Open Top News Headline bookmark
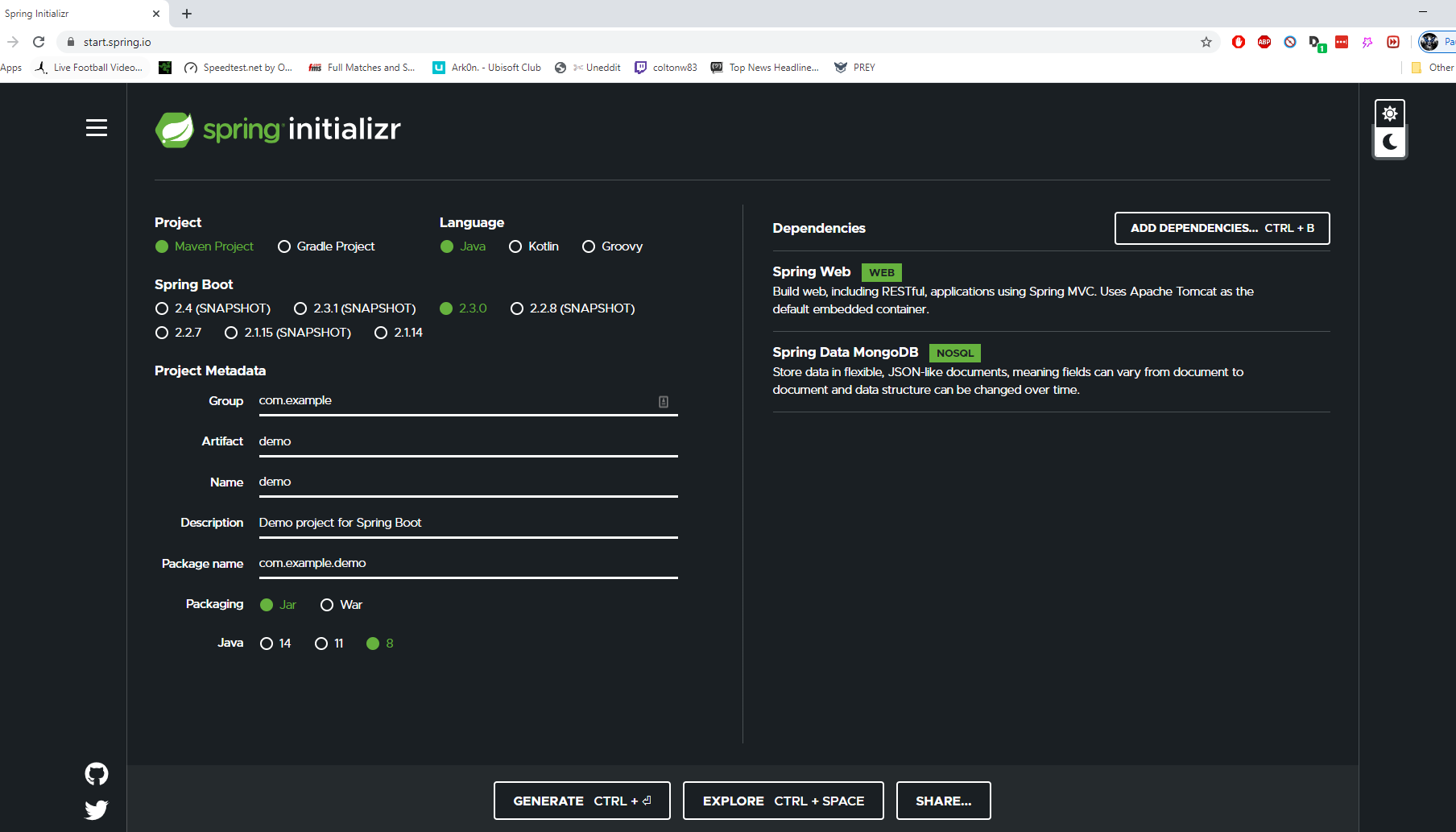Screen dimensions: 1456x832 tap(765, 68)
